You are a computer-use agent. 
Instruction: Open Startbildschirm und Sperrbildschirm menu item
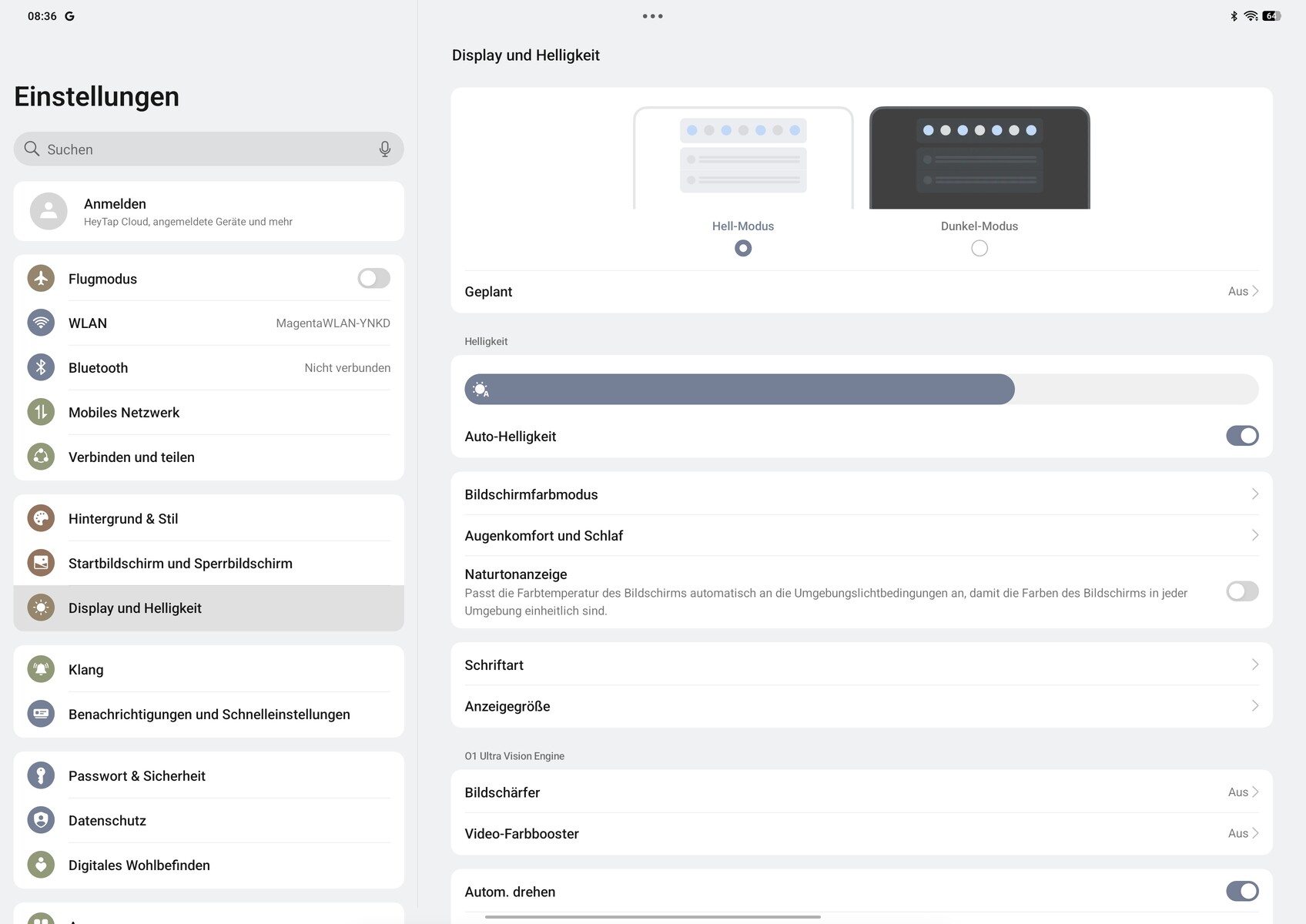pos(209,563)
